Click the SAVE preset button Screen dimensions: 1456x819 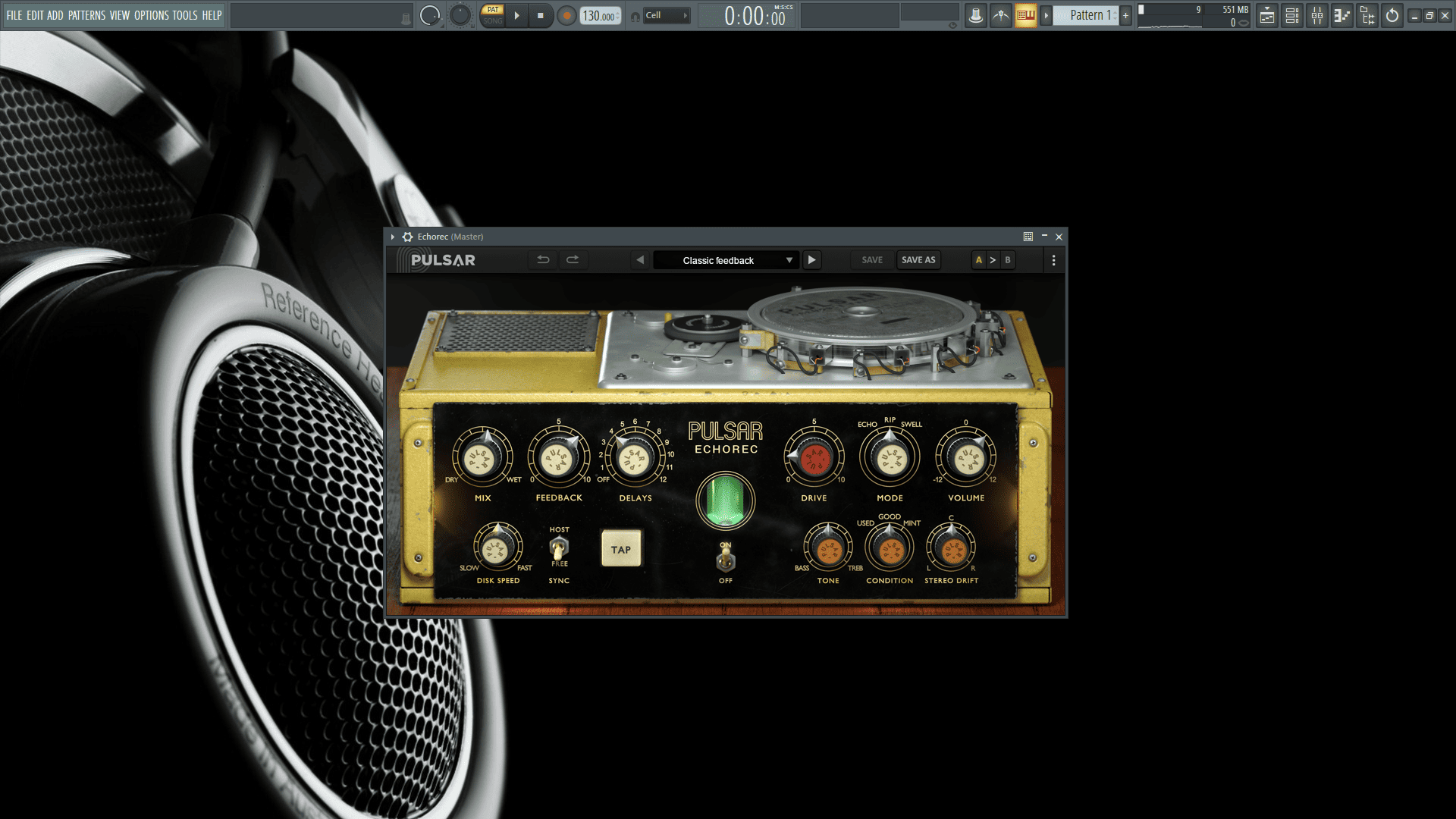point(872,260)
